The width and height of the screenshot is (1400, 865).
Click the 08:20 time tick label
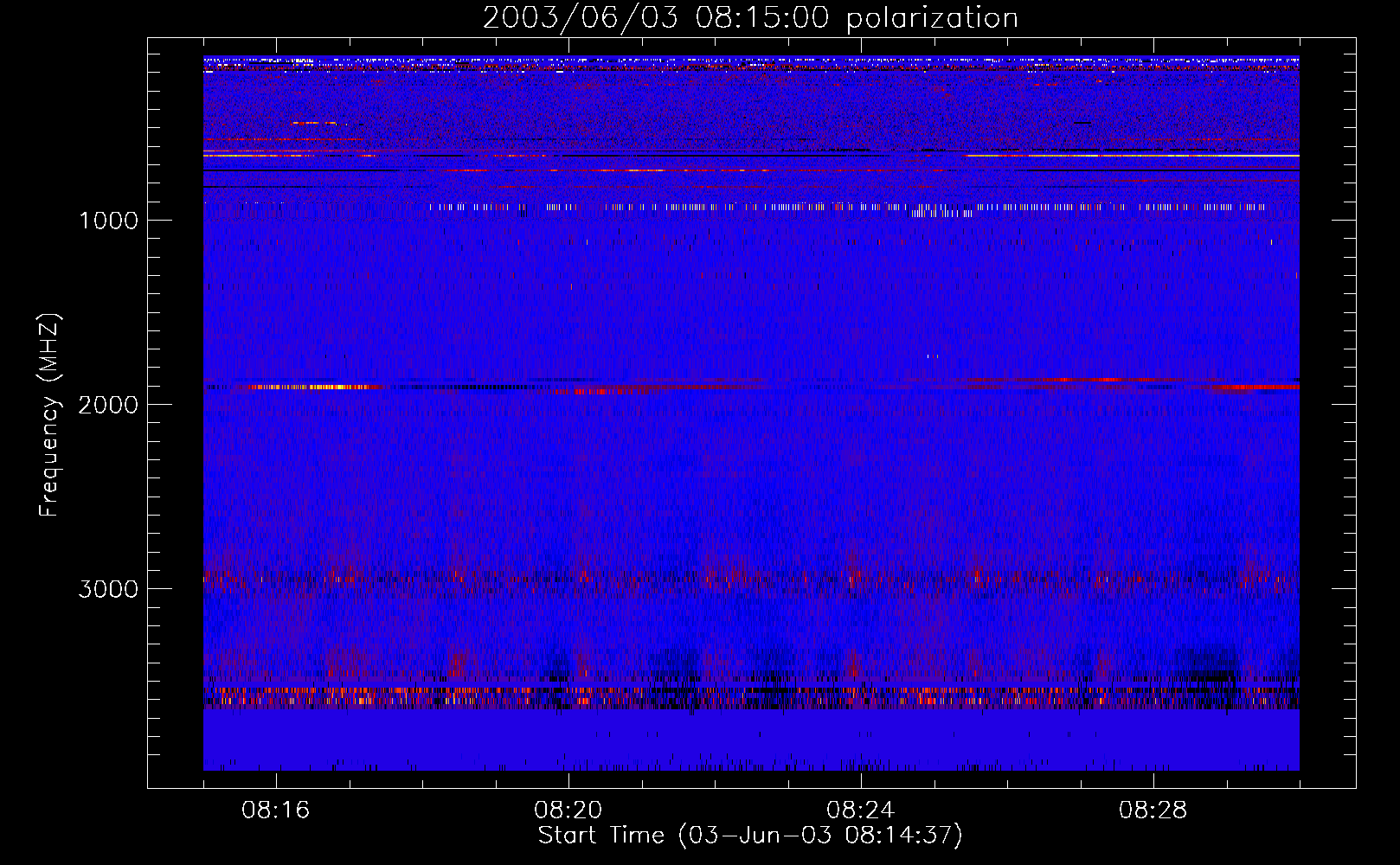(568, 811)
